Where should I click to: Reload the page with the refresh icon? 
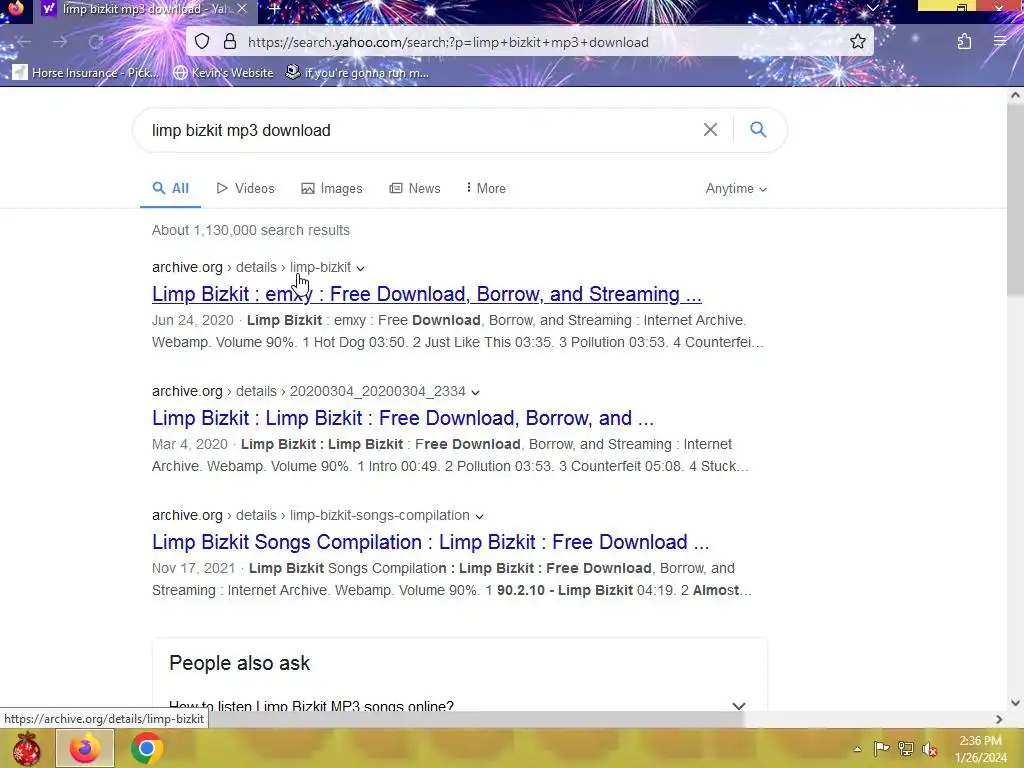(x=96, y=42)
